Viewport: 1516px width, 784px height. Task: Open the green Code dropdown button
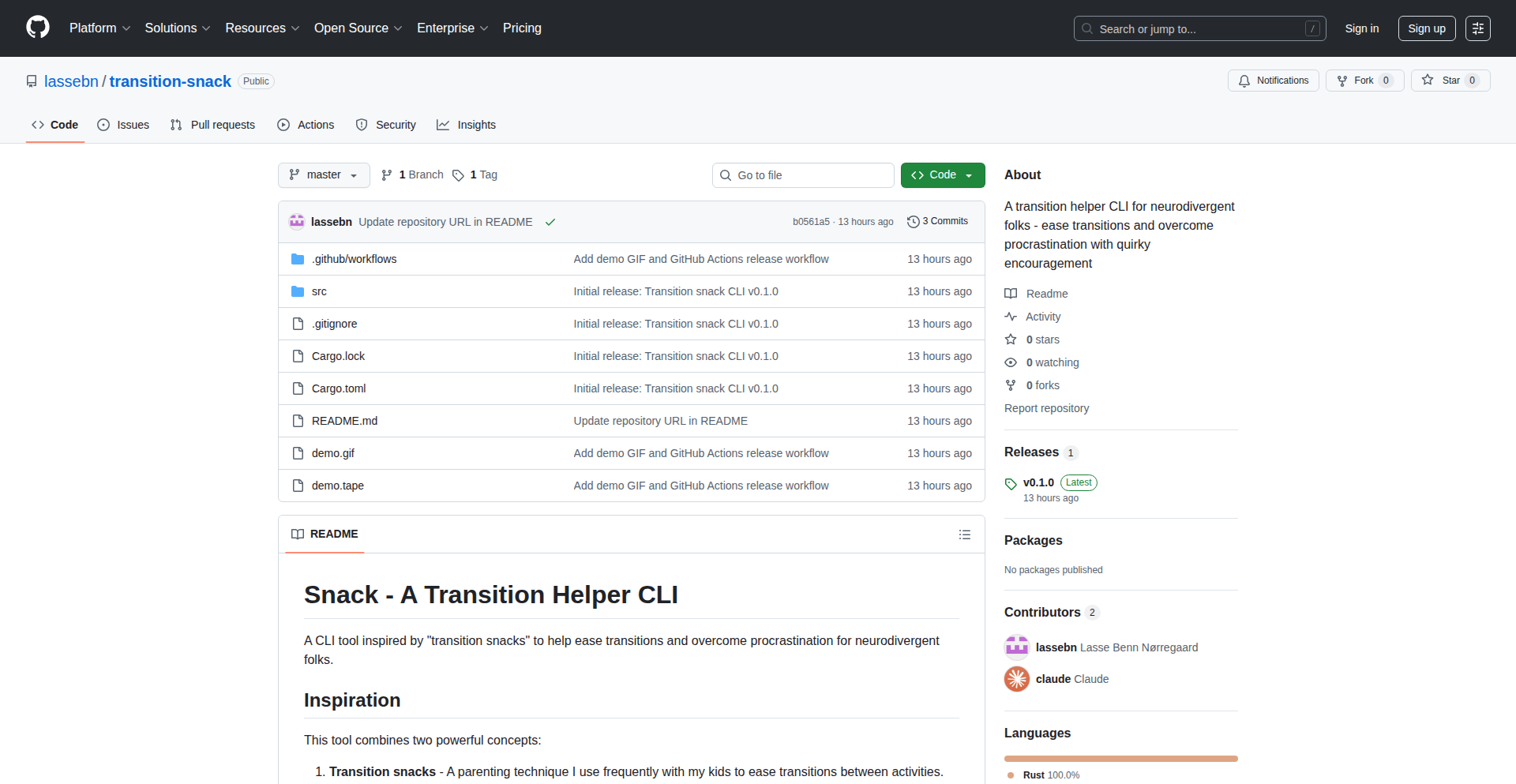(x=943, y=175)
